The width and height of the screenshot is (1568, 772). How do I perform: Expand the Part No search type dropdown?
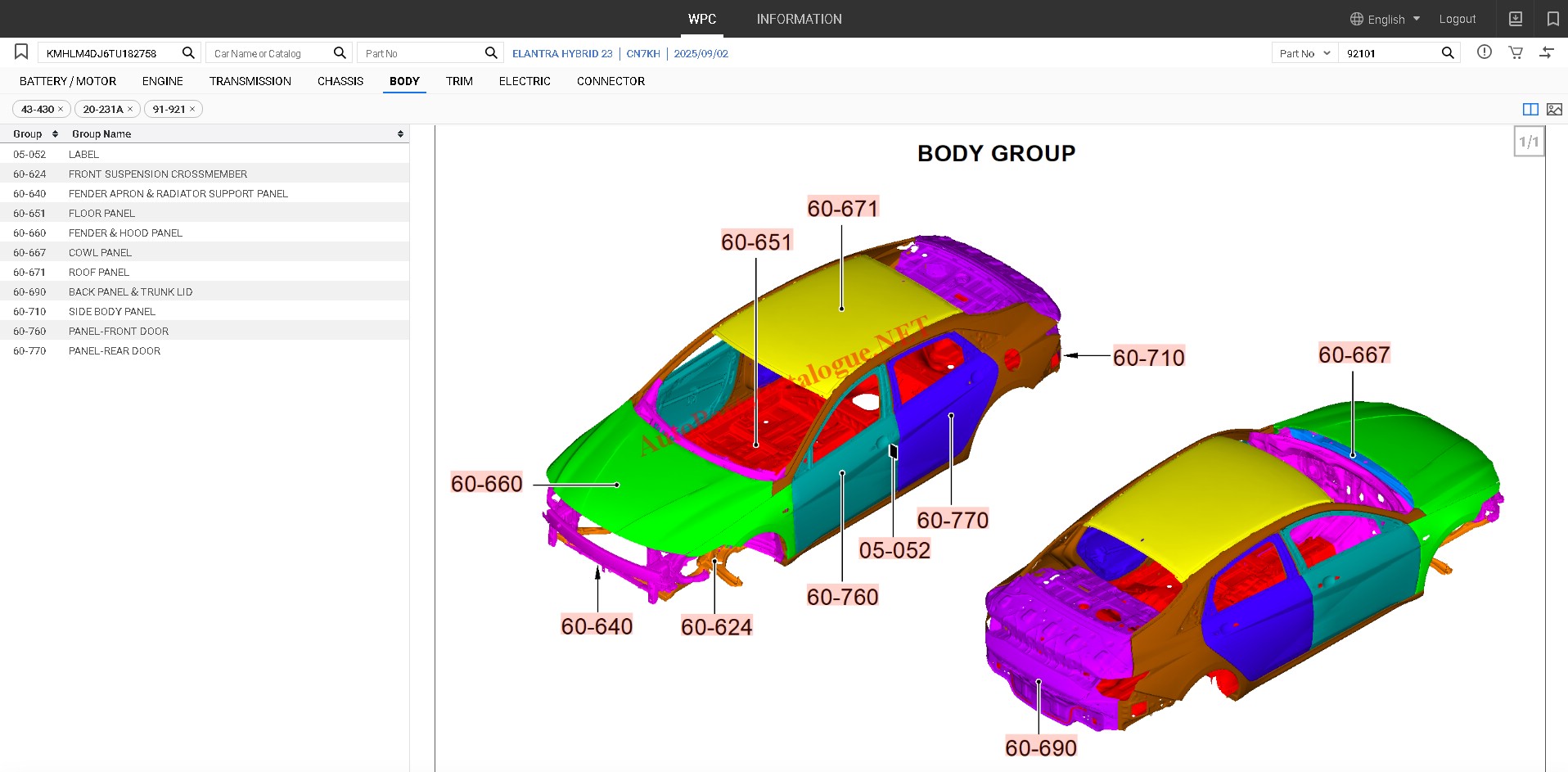(1304, 53)
